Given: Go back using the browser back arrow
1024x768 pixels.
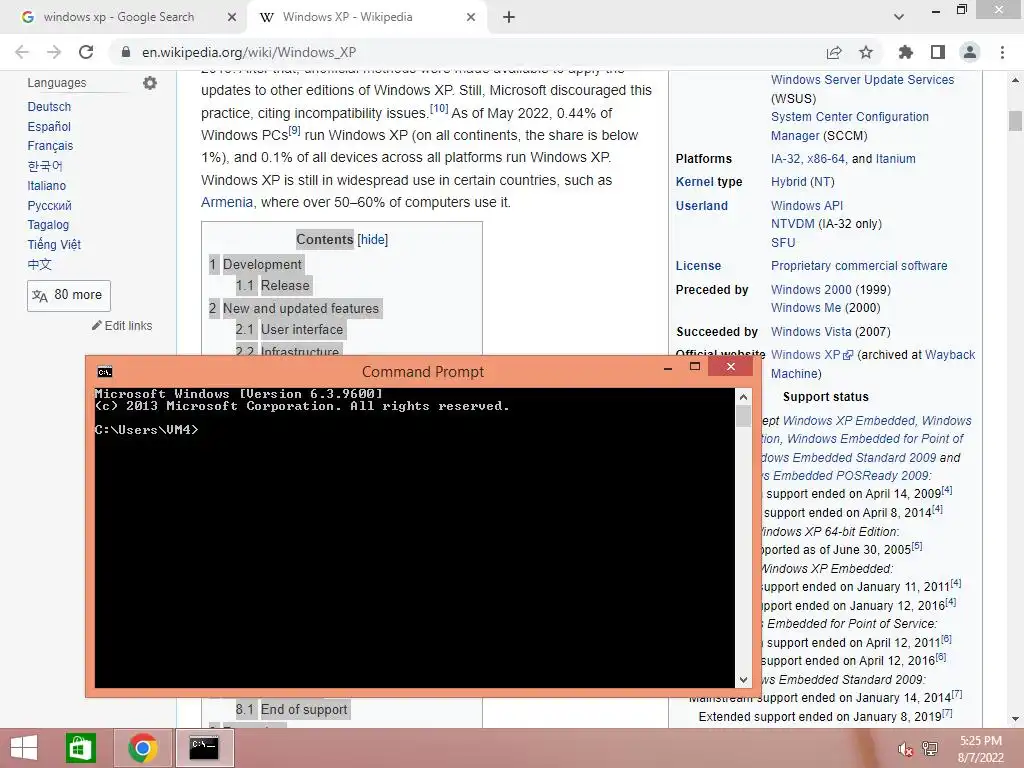Looking at the screenshot, I should (x=22, y=52).
